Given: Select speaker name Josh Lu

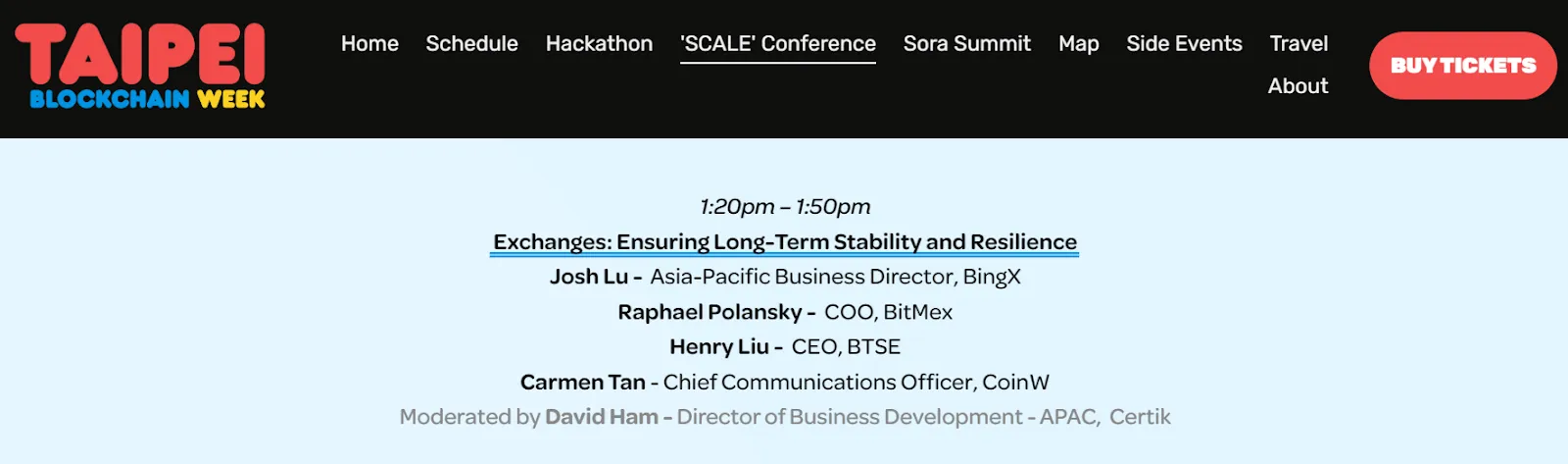Looking at the screenshot, I should [588, 277].
